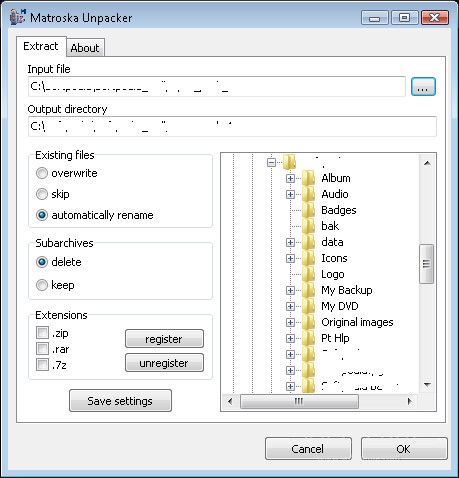459x478 pixels.
Task: Click the Matroska Unpacker title bar icon
Action: [17, 17]
